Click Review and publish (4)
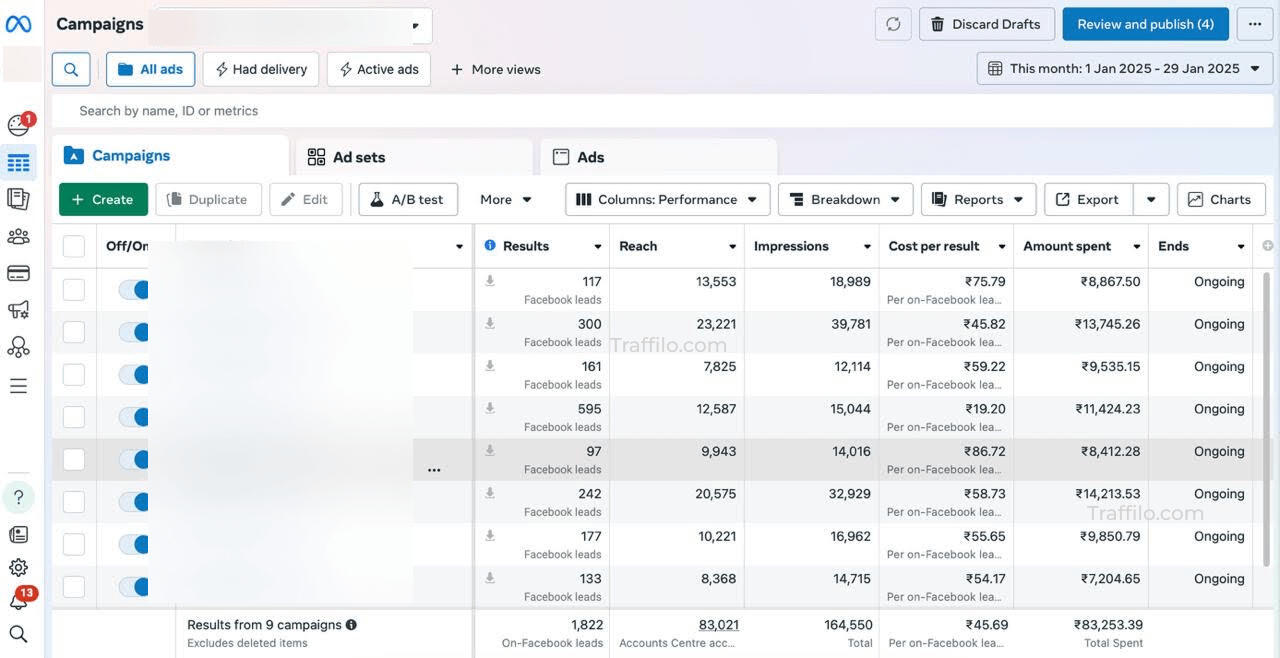The image size is (1280, 658). (x=1145, y=24)
